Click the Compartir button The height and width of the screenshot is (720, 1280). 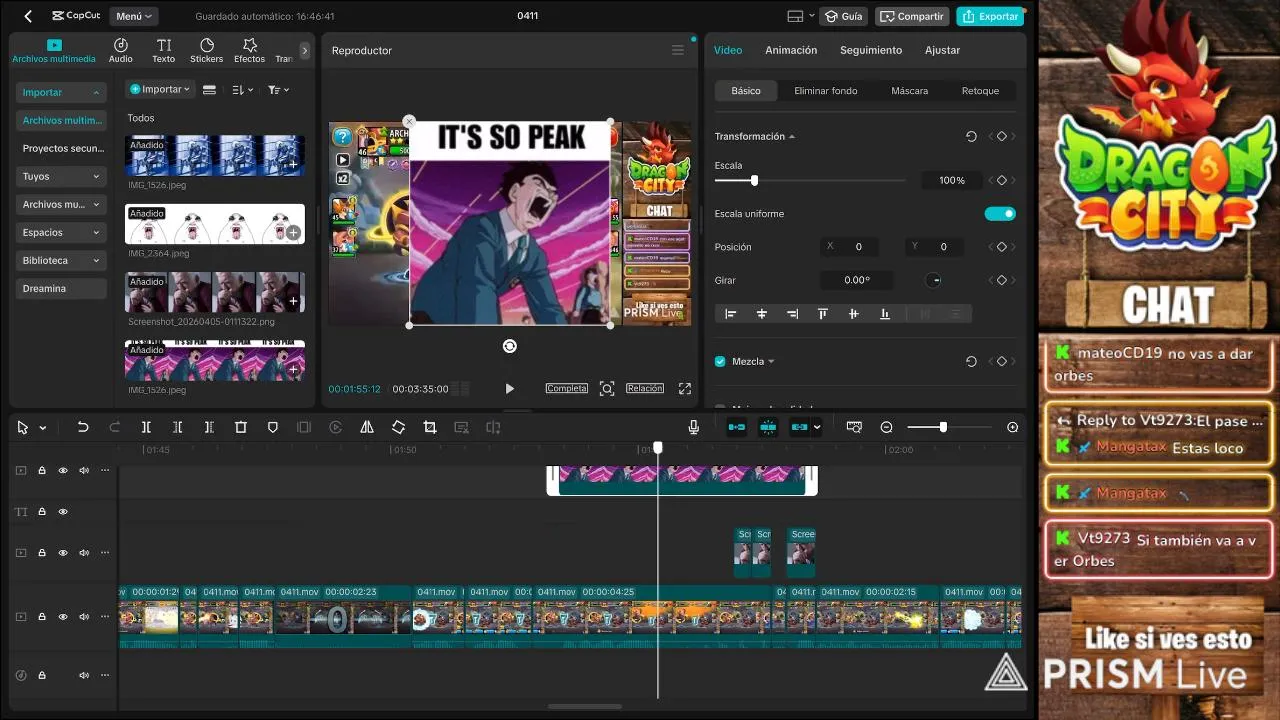(x=912, y=16)
